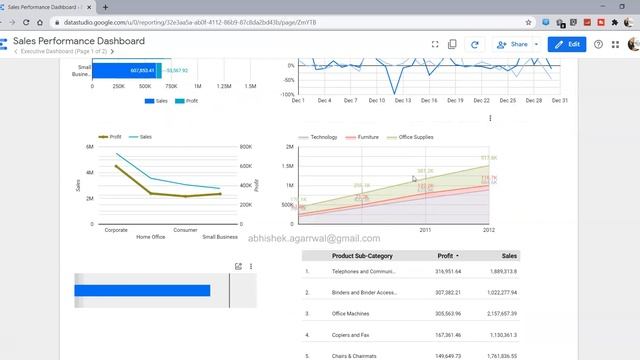This screenshot has width=640, height=360.
Task: Select the Telephones and Communi... table row
Action: click(x=411, y=271)
